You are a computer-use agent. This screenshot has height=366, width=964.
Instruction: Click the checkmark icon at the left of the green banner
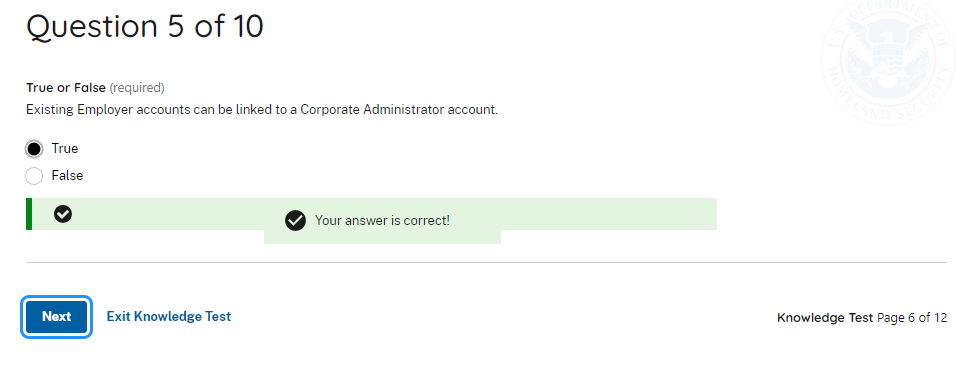[x=63, y=214]
